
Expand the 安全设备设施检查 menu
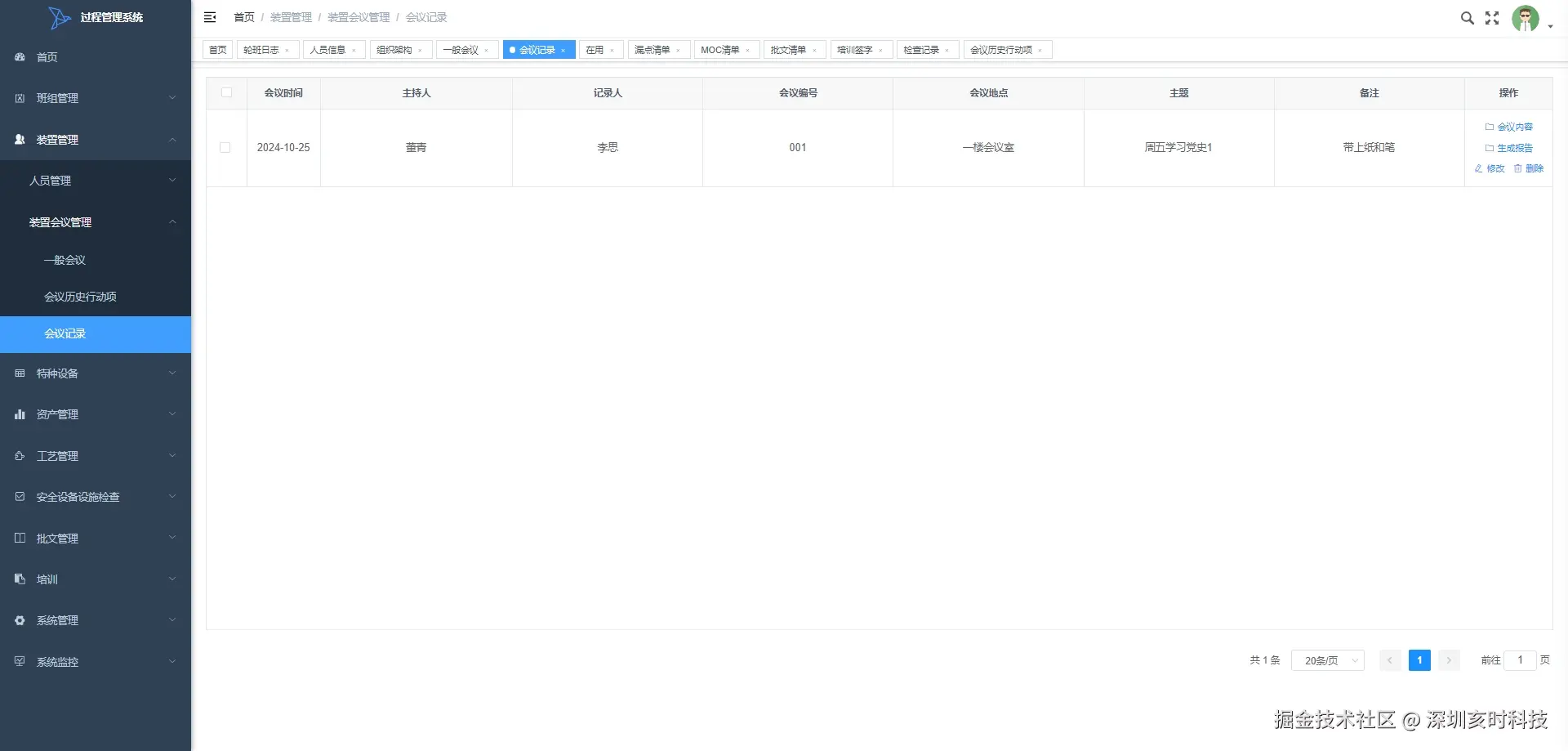click(172, 497)
